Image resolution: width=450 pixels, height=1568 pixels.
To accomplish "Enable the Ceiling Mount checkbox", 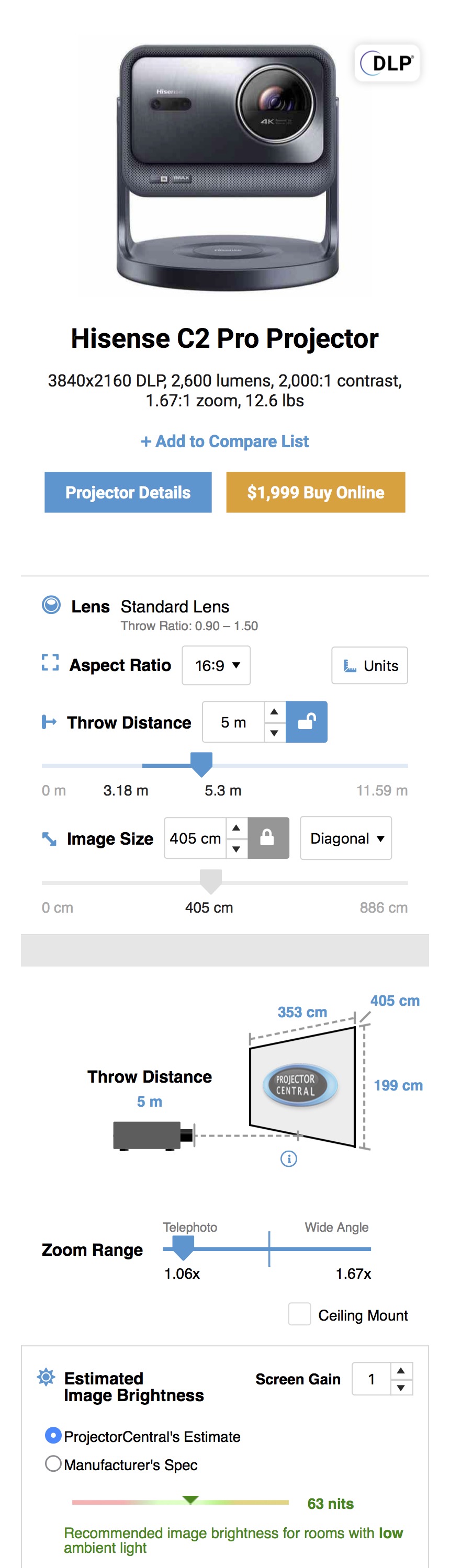I will pyautogui.click(x=299, y=1314).
